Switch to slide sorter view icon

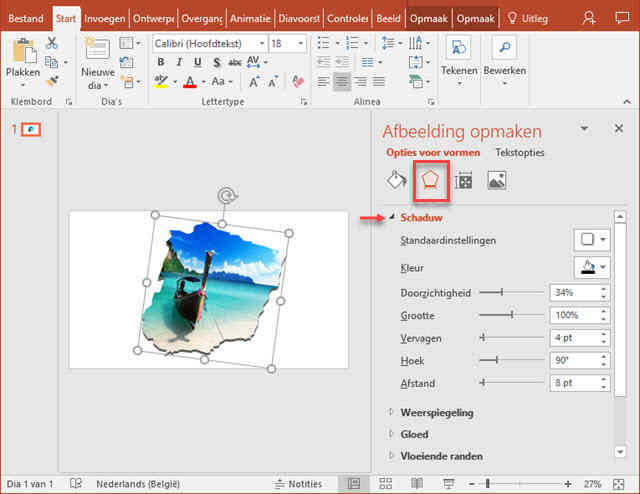(x=385, y=484)
